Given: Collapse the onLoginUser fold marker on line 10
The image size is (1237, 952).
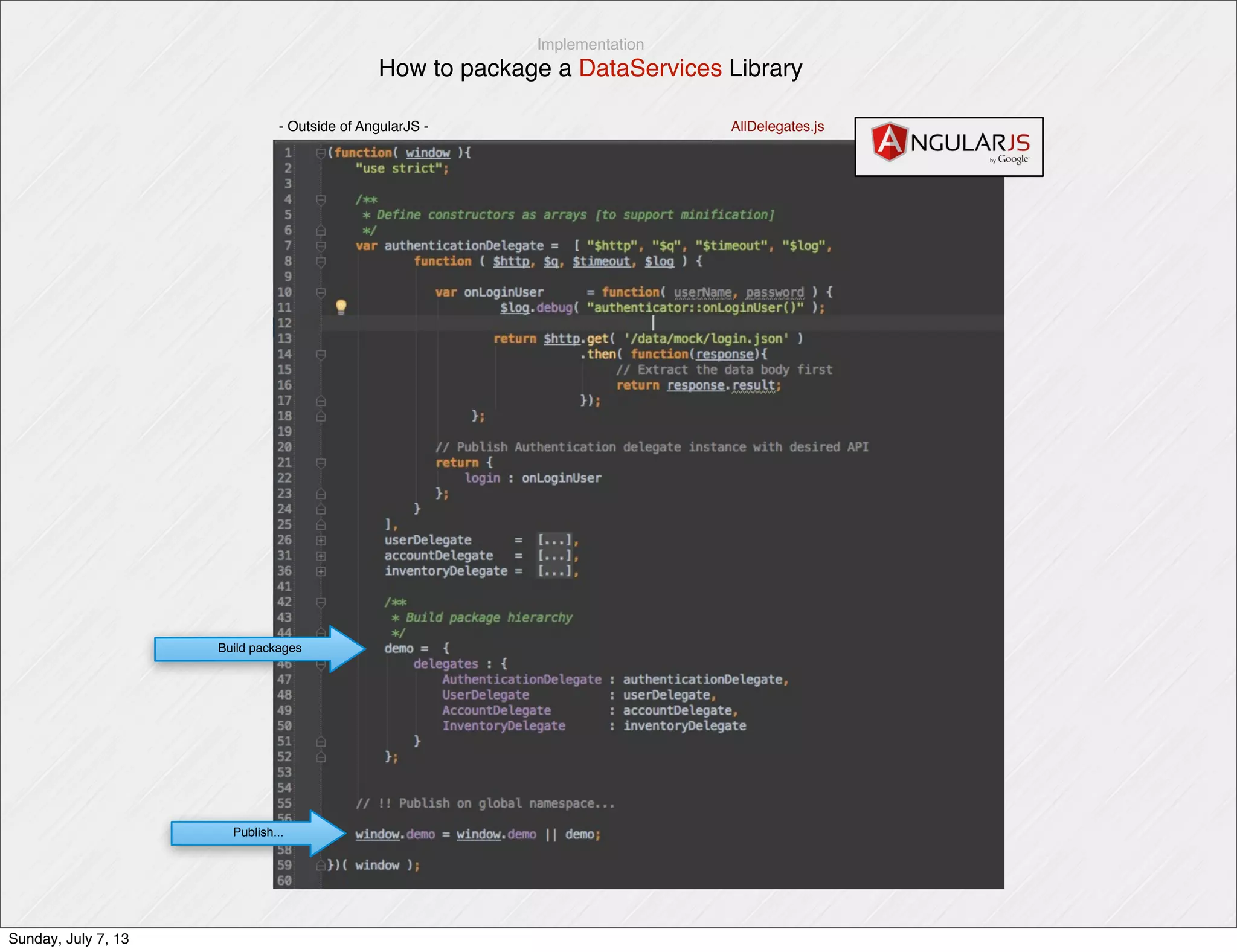Looking at the screenshot, I should (x=321, y=292).
